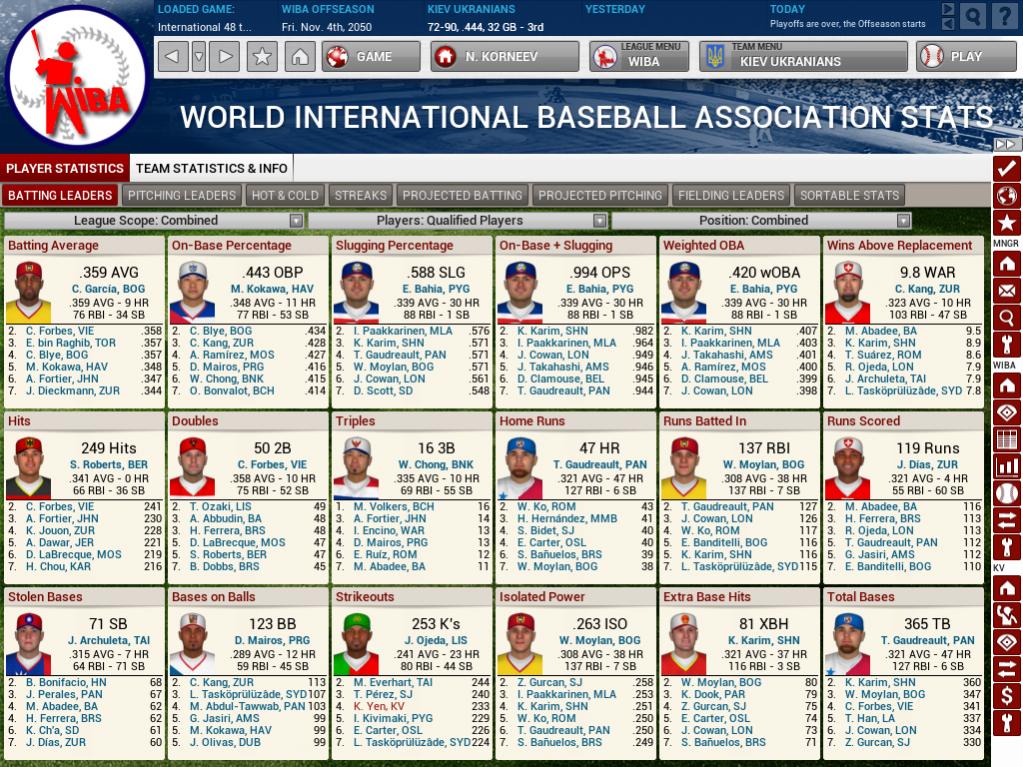Click the home icon in the top navigation bar
1023x767 pixels.
pyautogui.click(x=299, y=57)
